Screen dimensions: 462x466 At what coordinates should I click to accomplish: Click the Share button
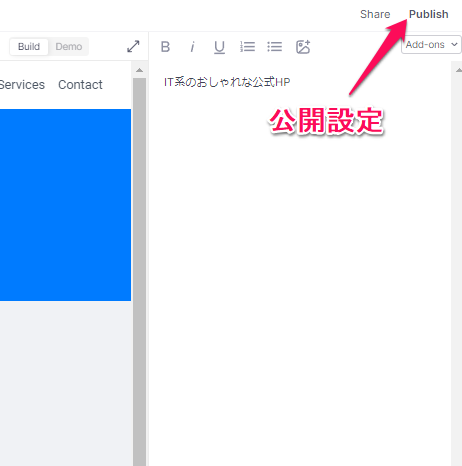click(x=375, y=14)
